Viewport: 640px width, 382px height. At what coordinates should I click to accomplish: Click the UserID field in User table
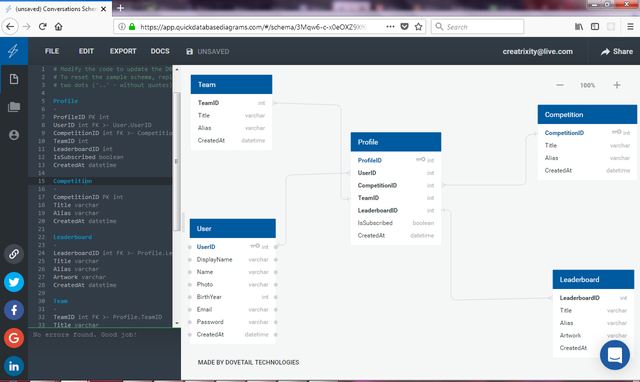tap(233, 247)
